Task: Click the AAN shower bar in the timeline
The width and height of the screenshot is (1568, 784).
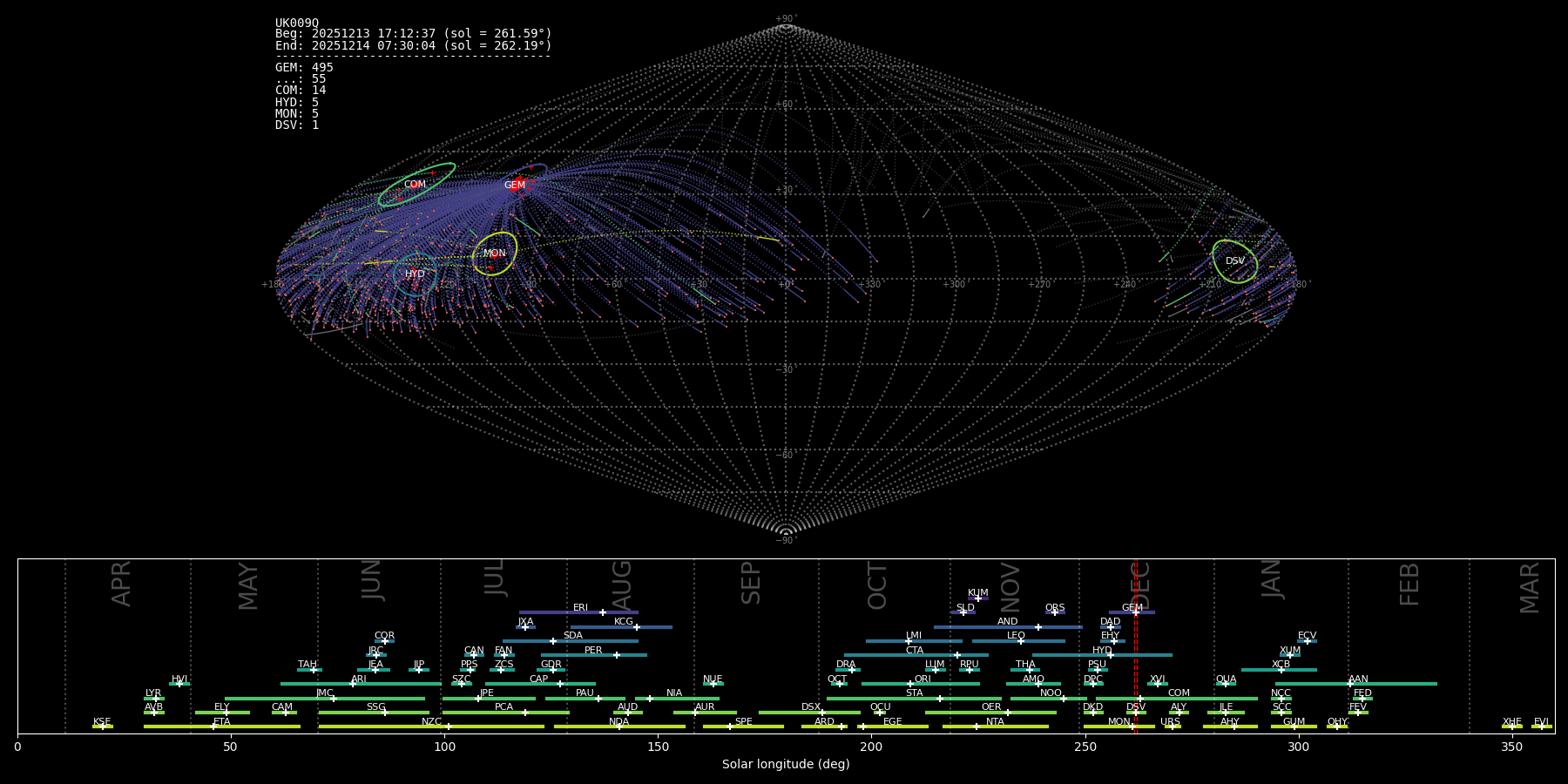Action: (x=1356, y=684)
